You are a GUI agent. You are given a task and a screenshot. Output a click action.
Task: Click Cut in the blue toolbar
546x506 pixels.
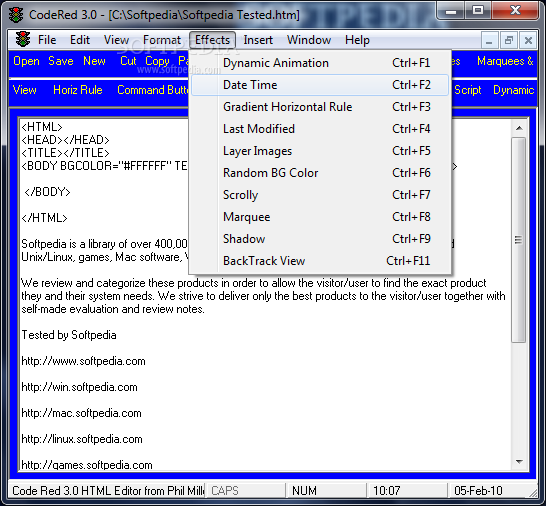128,61
